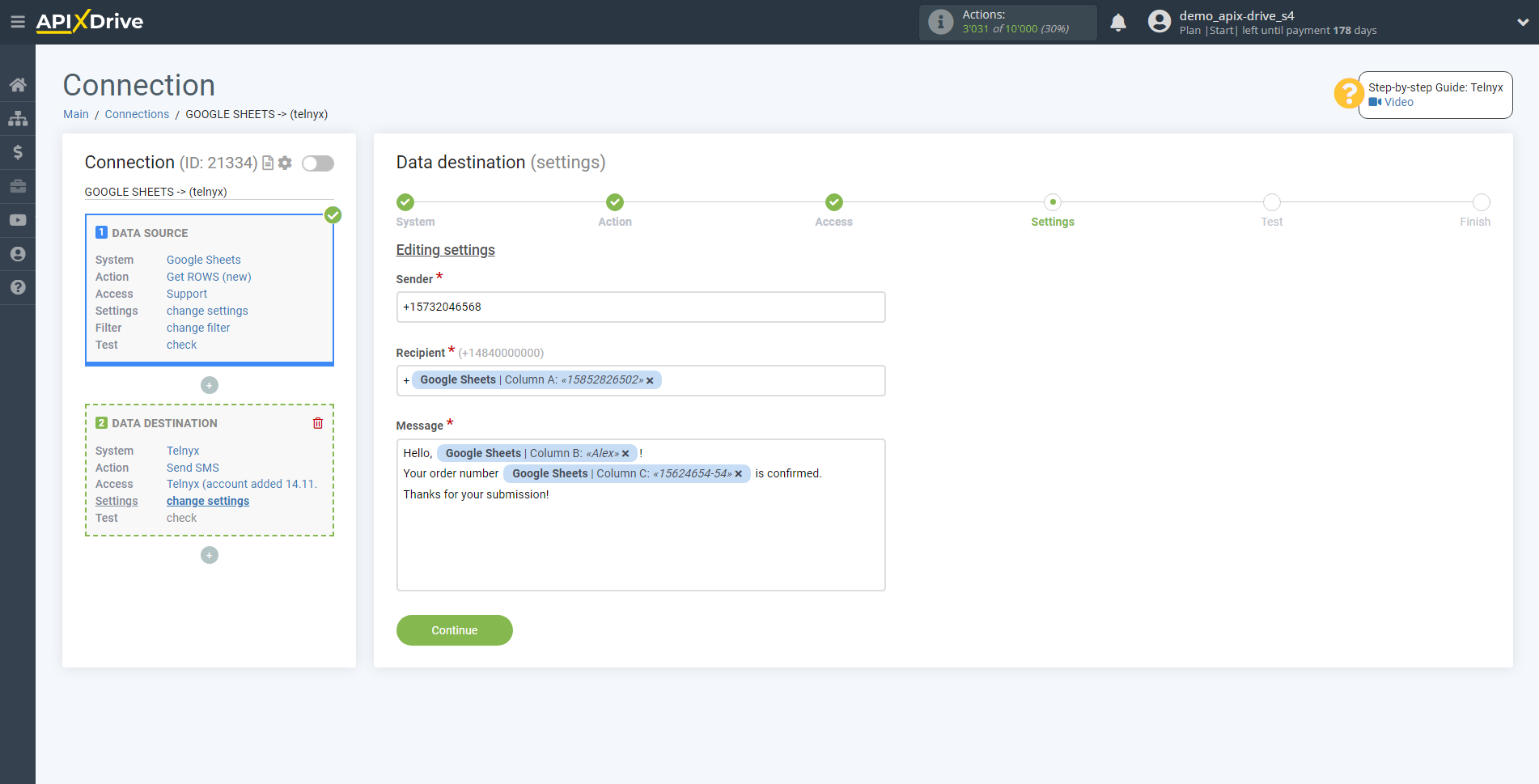The image size is (1539, 784).
Task: Add a block after Data Source with the plus icon
Action: [x=210, y=385]
